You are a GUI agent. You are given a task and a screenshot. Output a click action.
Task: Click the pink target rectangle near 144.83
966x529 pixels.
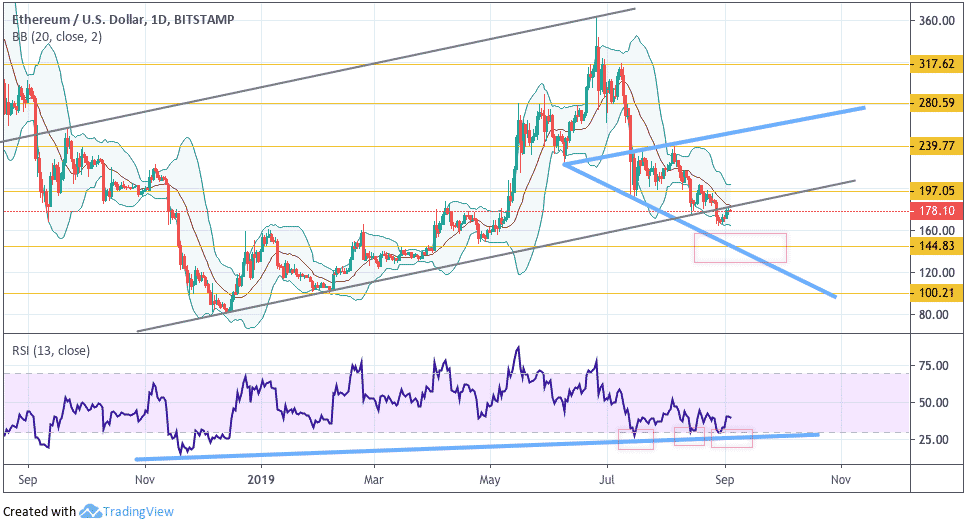[x=741, y=248]
